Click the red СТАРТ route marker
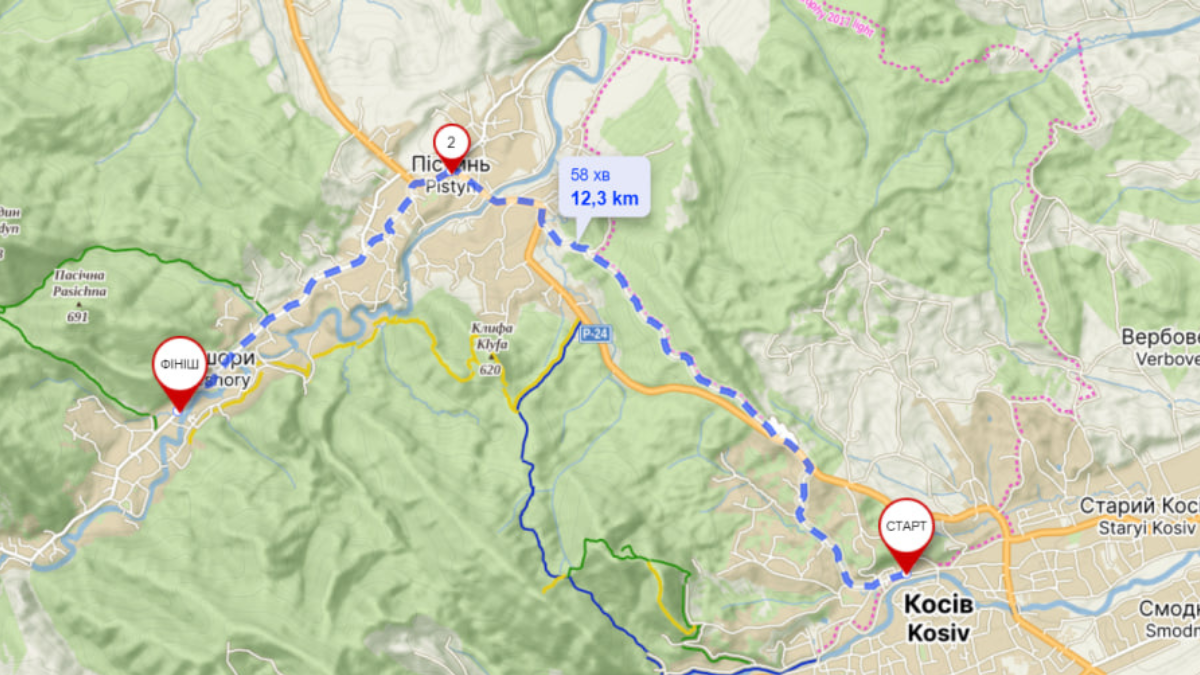 (906, 530)
